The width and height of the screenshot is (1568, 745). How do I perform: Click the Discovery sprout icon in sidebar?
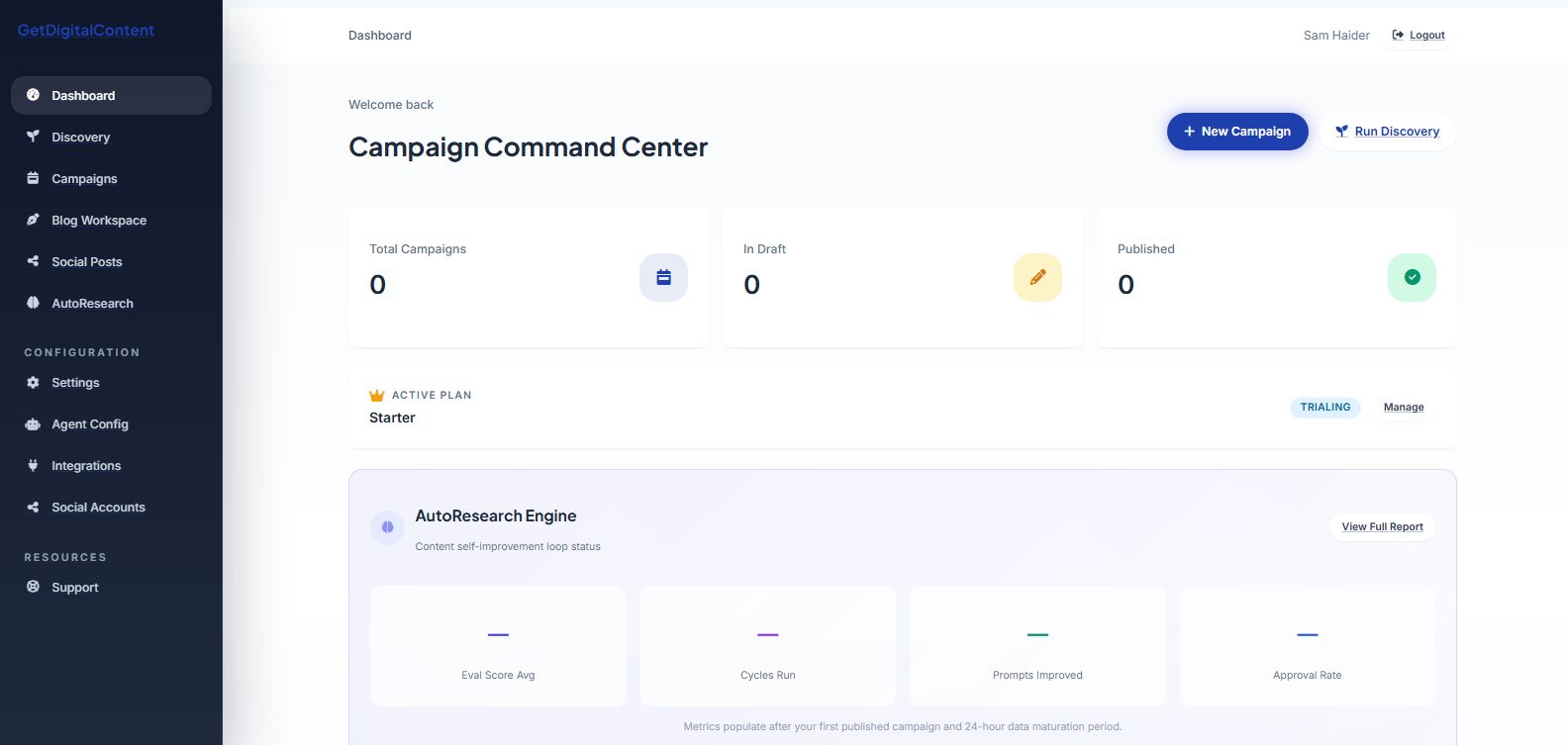(33, 137)
